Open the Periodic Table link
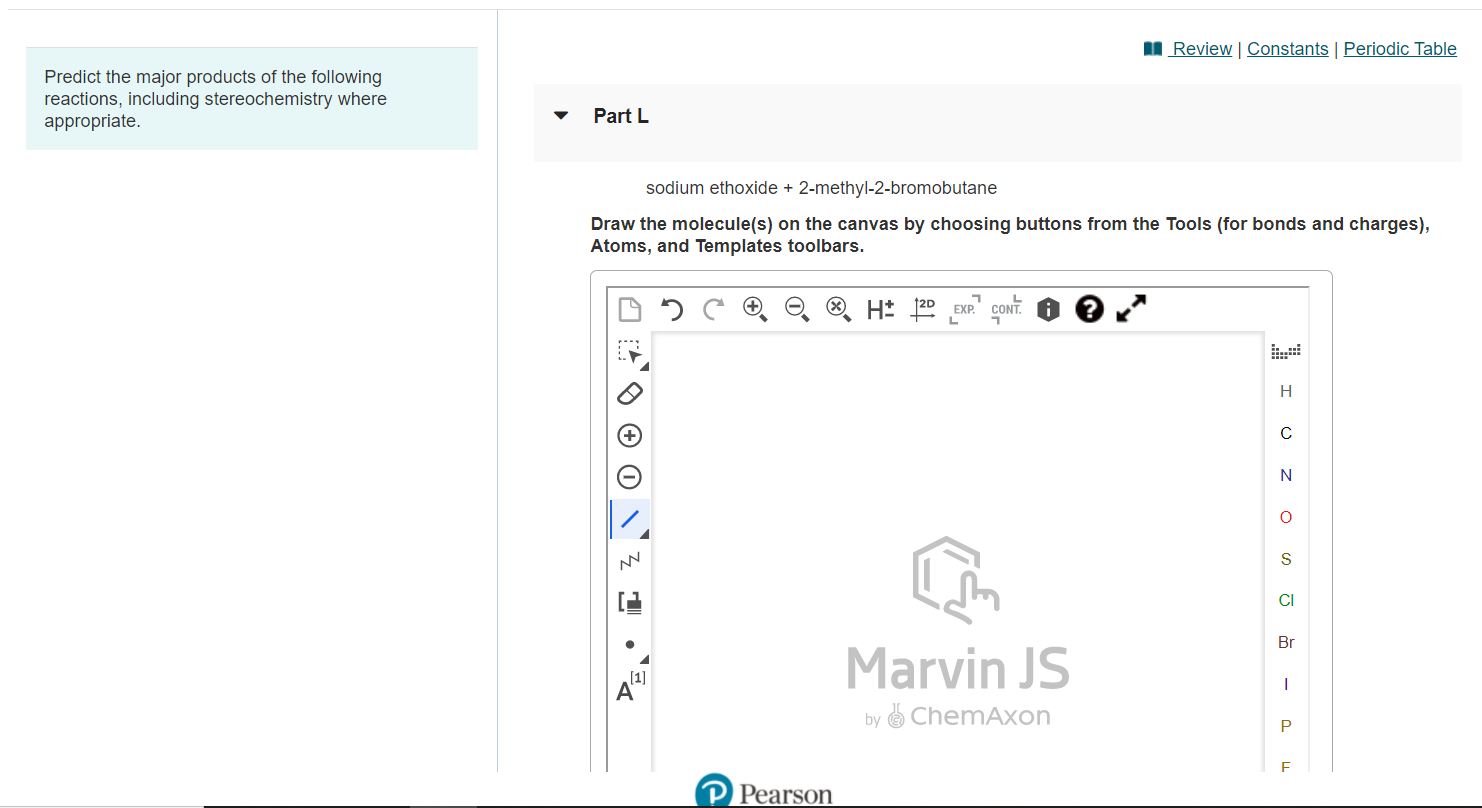This screenshot has height=808, width=1482. click(x=1399, y=48)
